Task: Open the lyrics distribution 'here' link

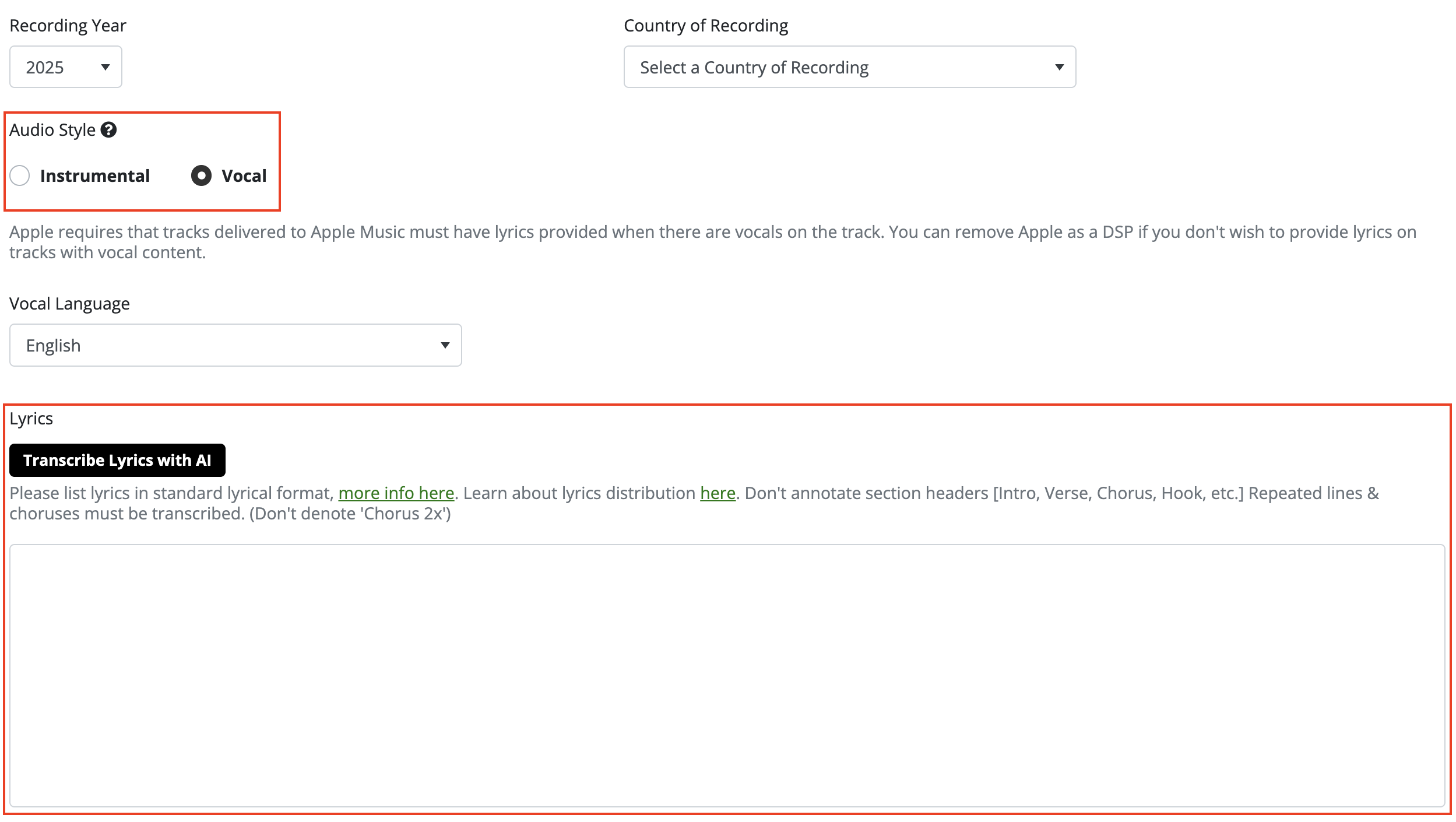Action: (x=718, y=493)
